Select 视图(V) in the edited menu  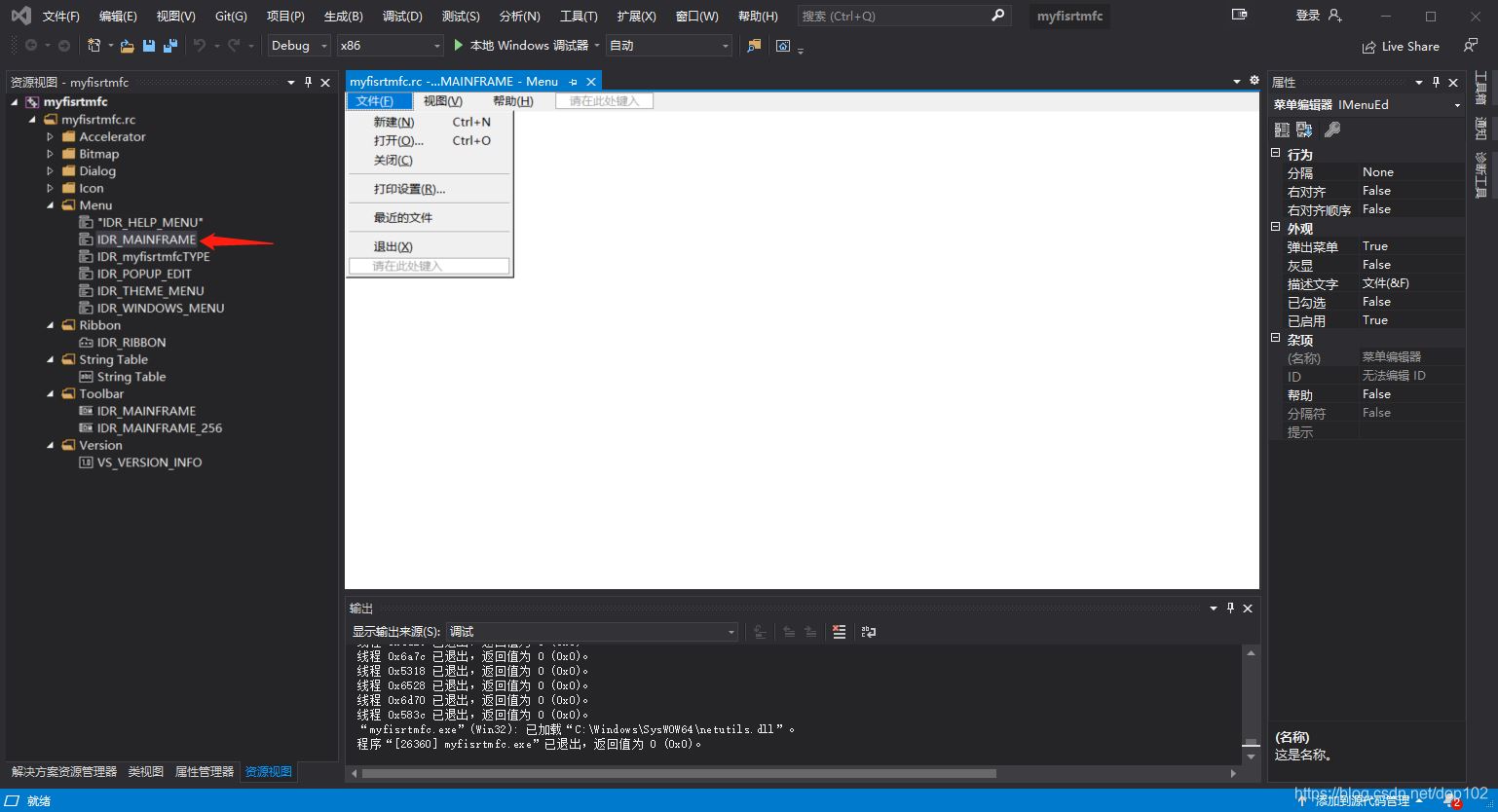pyautogui.click(x=443, y=101)
